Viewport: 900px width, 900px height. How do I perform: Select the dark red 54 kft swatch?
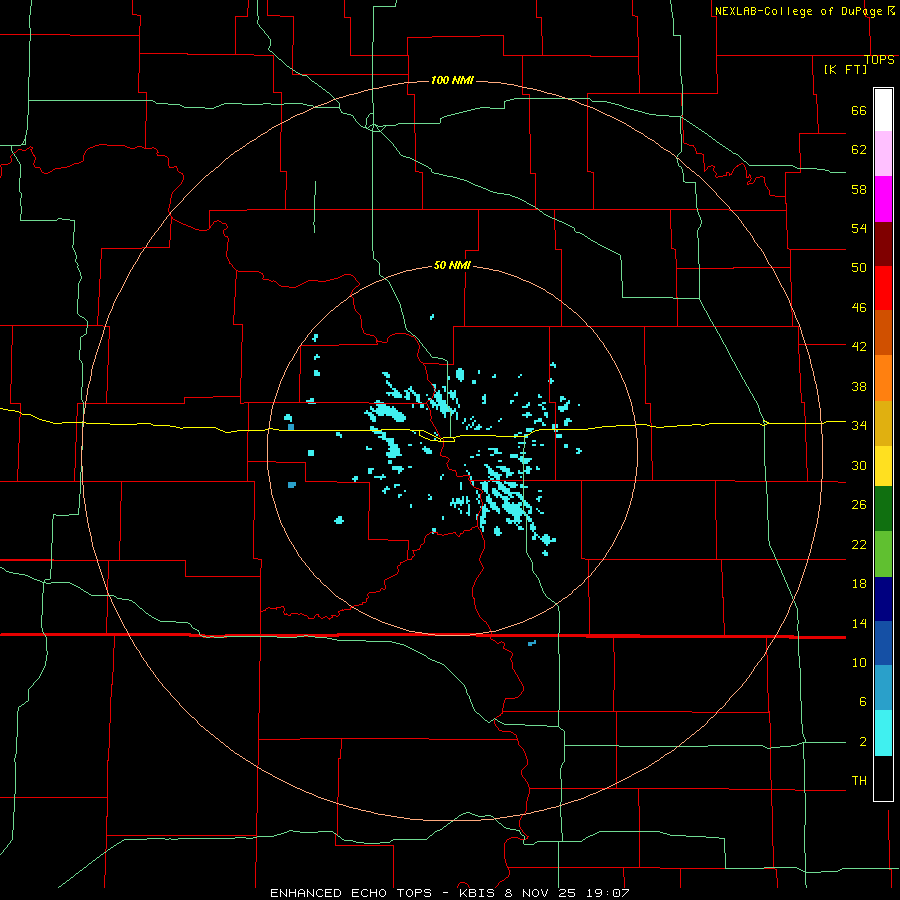coord(883,244)
